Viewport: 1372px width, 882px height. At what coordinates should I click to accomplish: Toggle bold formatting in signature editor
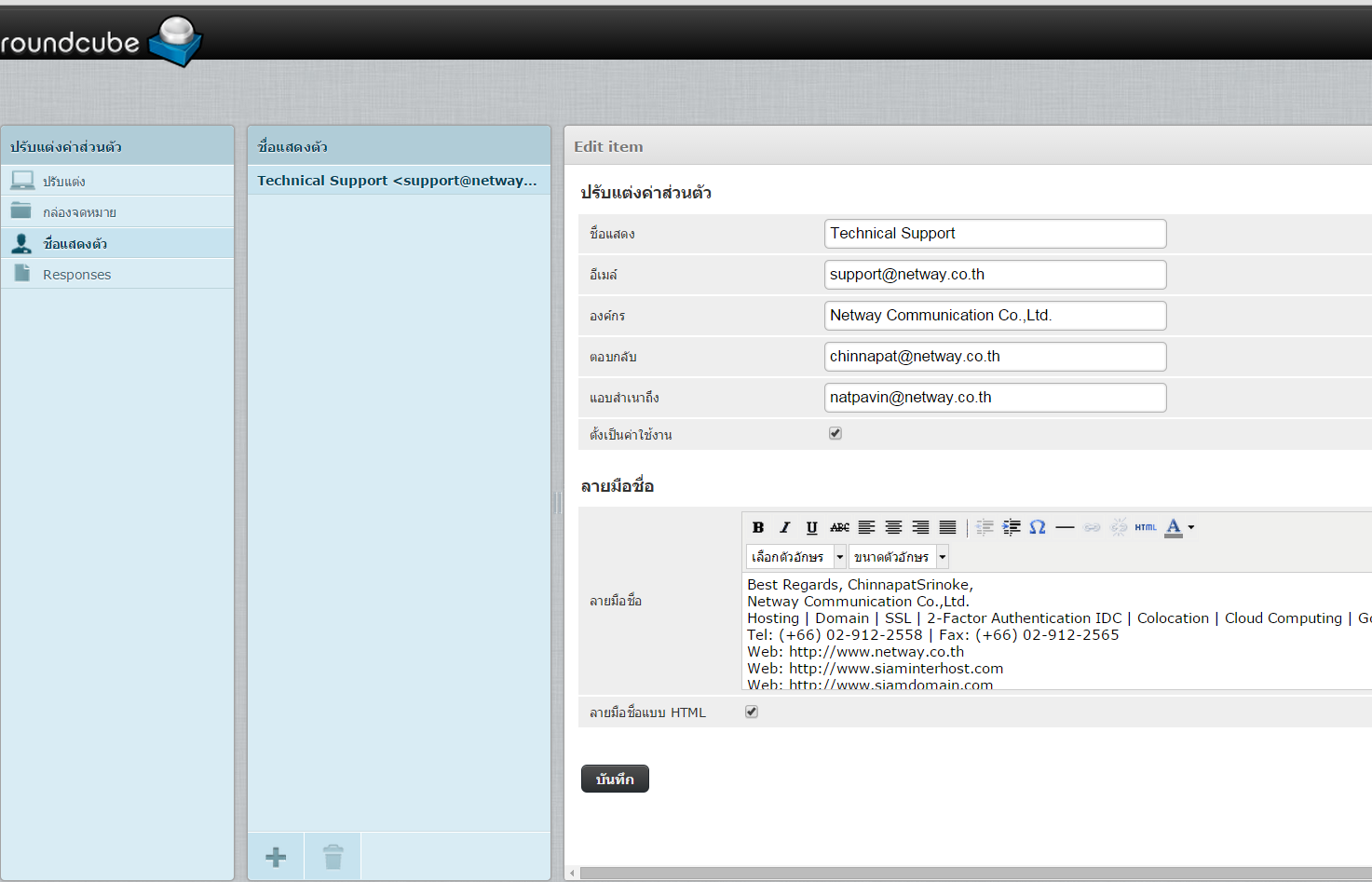click(x=758, y=527)
